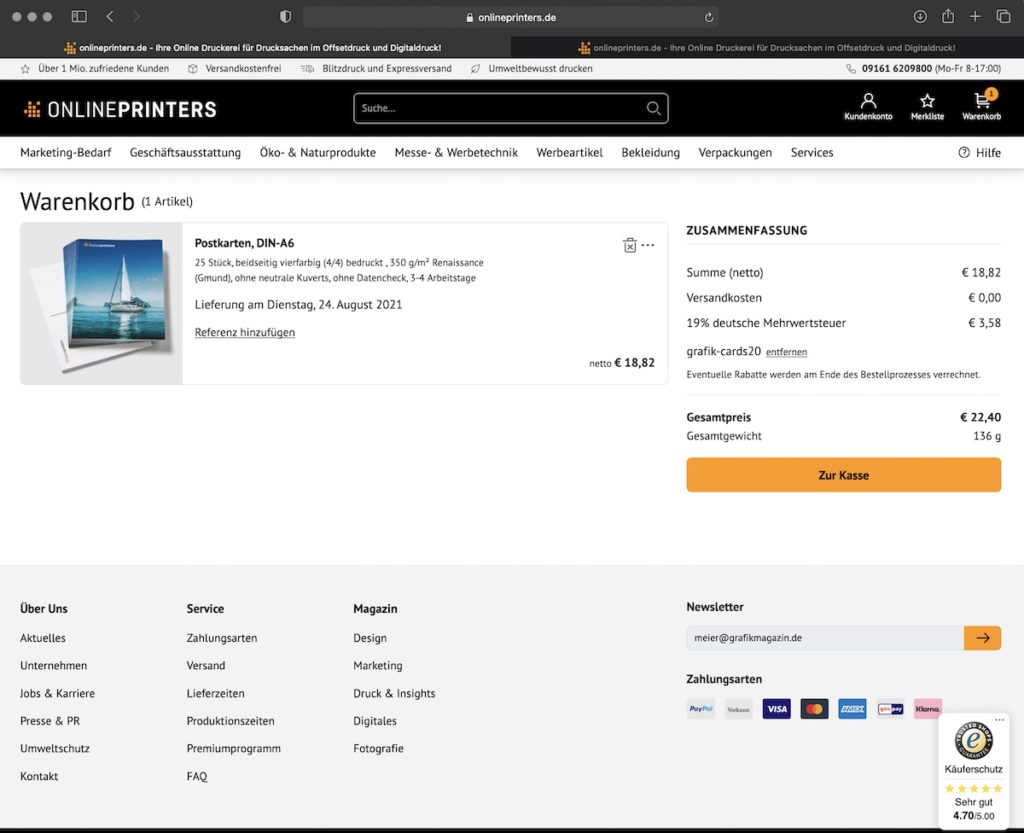Click the Klarna payment icon
Image resolution: width=1024 pixels, height=833 pixels.
[x=928, y=708]
